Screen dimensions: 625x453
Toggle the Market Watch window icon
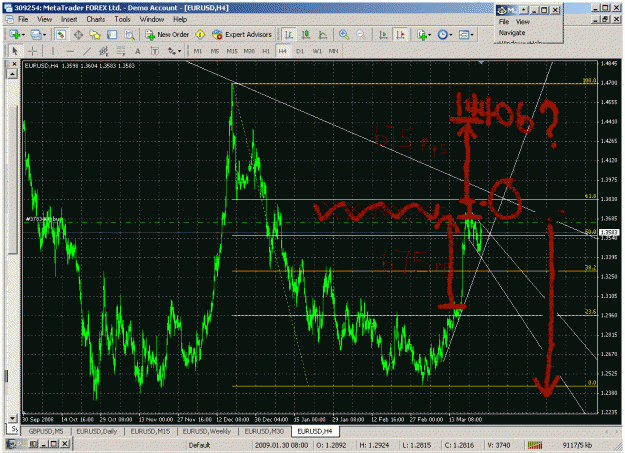[61, 35]
